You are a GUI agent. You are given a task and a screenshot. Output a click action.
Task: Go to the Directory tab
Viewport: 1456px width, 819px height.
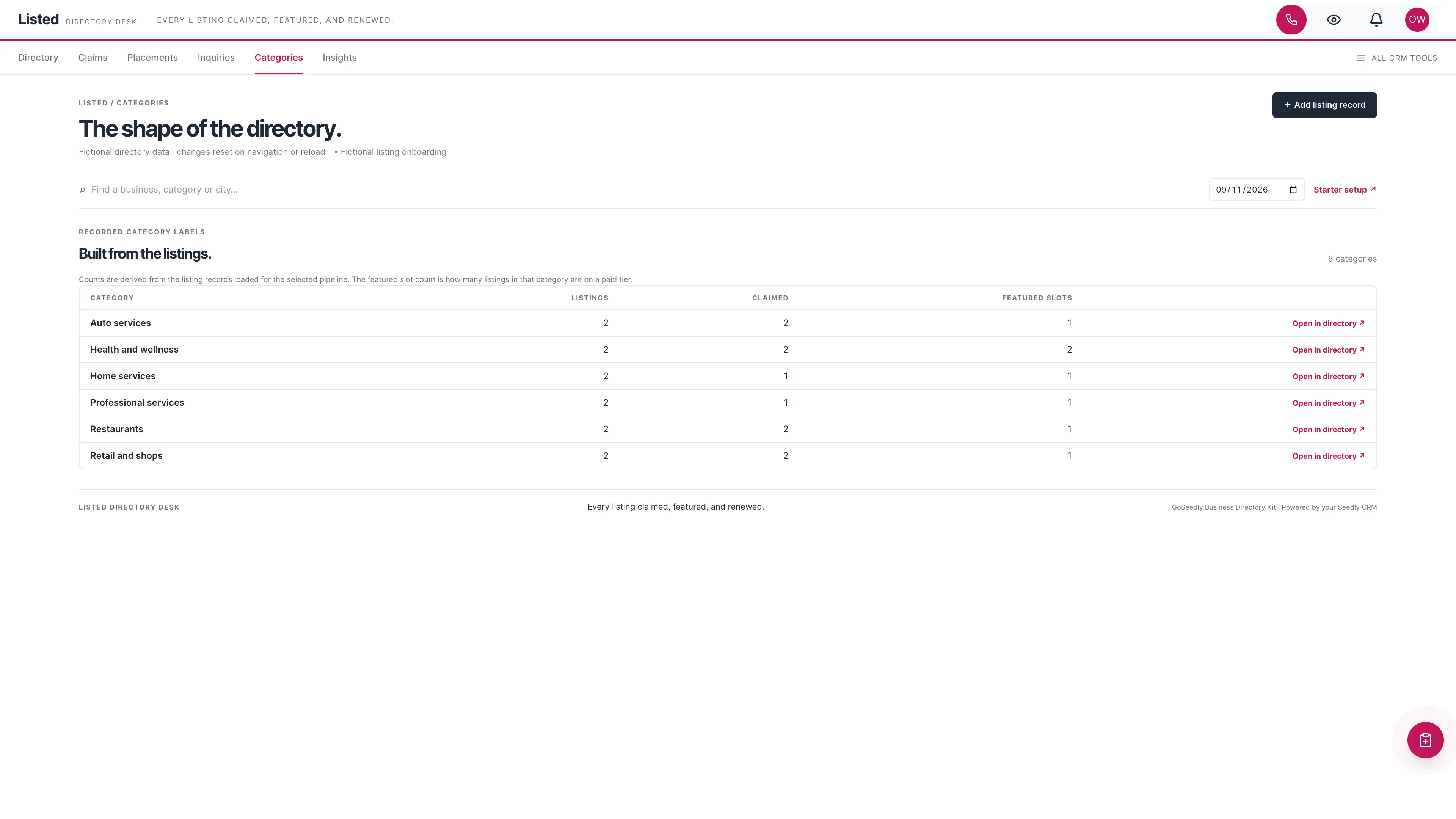pos(38,58)
